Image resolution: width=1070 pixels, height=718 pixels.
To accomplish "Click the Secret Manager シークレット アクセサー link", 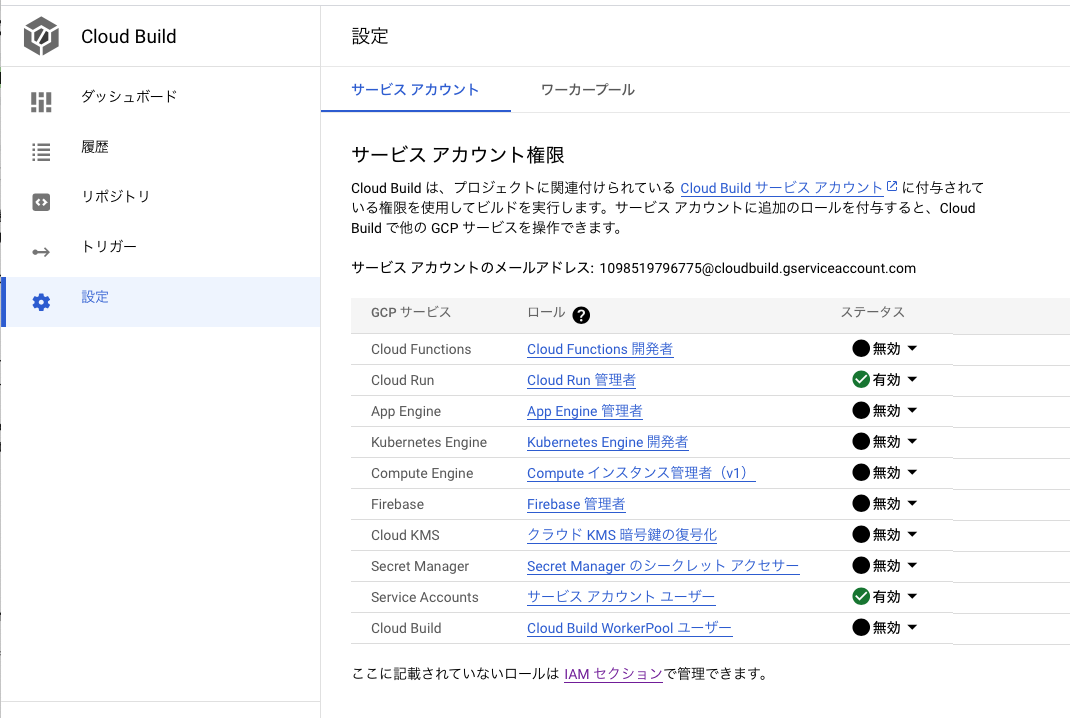I will [x=663, y=566].
